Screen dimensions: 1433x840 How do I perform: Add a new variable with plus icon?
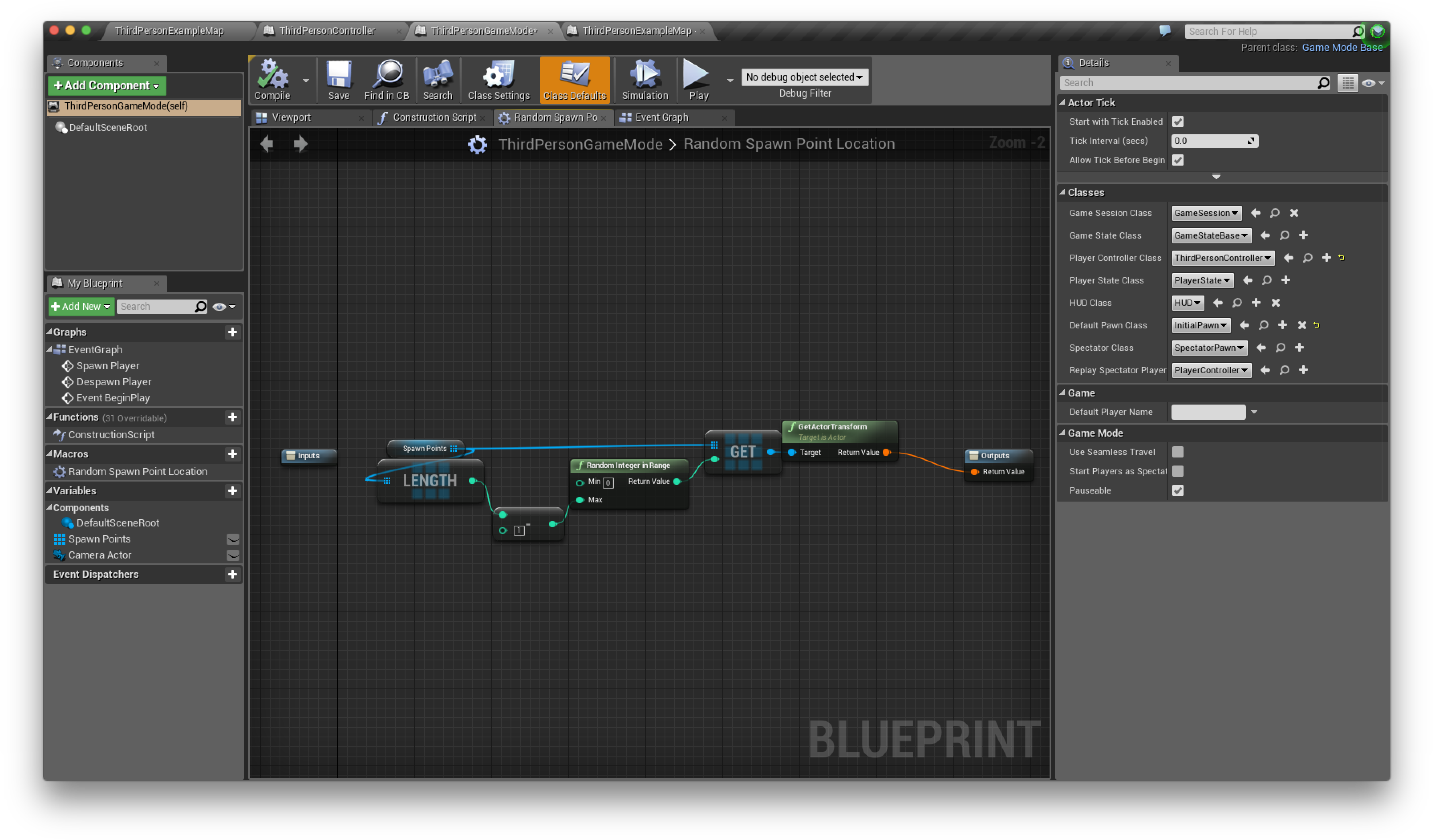point(232,490)
